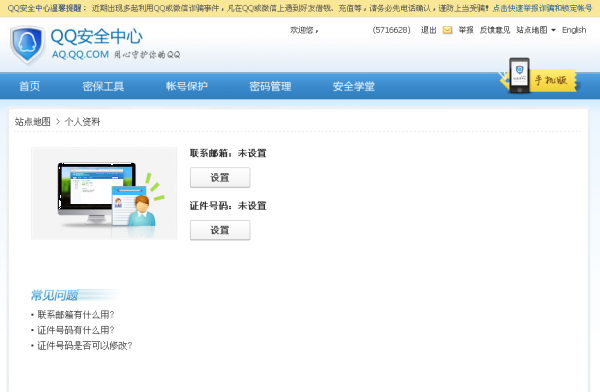
Task: Open FAQ 证件号码是否可以修改?
Action: (x=85, y=345)
